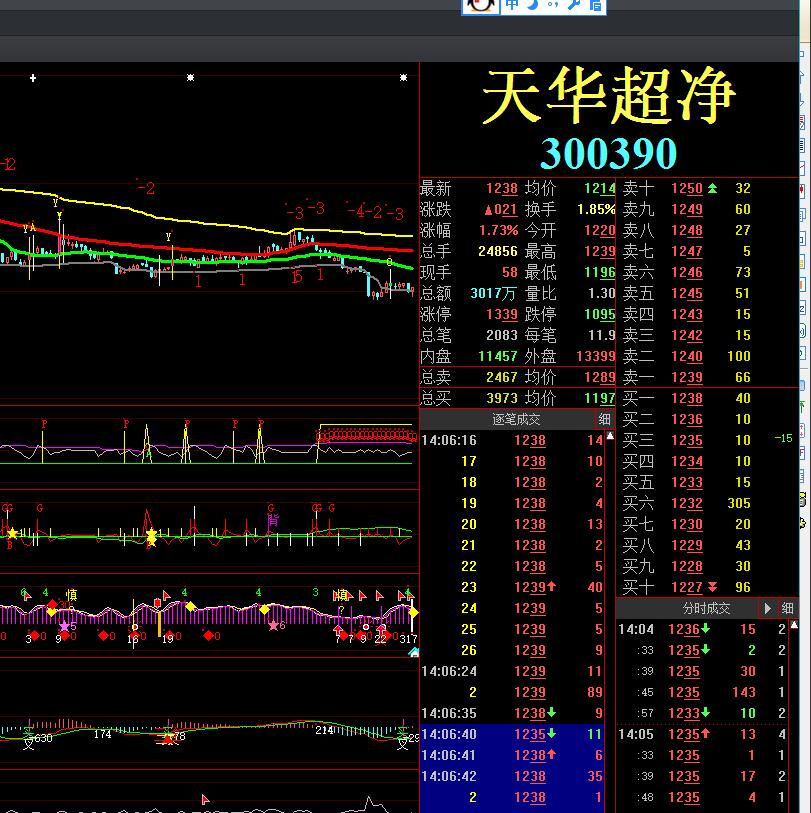Select the 14:06:42 tick with 35 lots
This screenshot has width=811, height=813.
[x=512, y=776]
